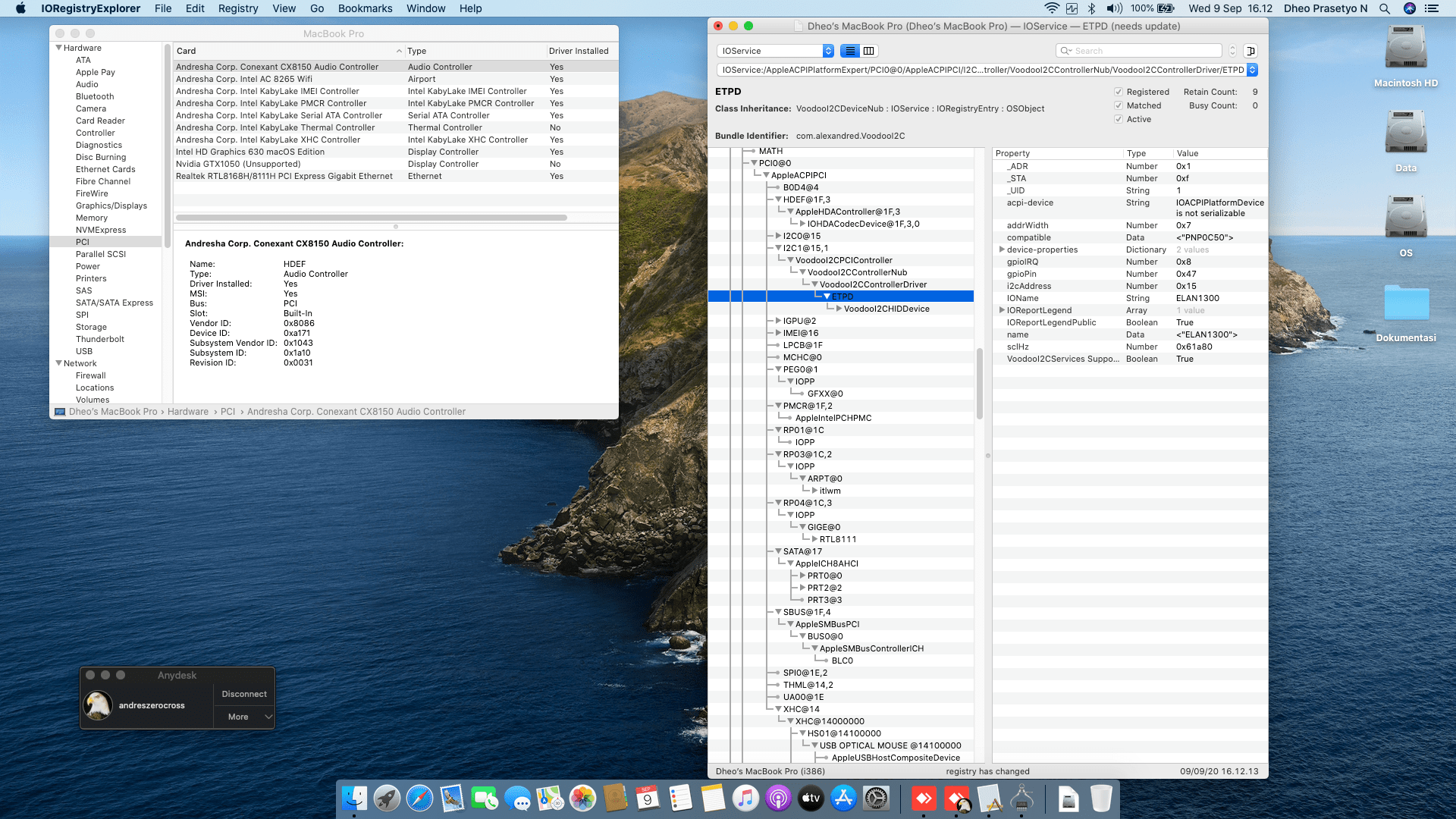Open Messages from the Dock
This screenshot has width=1456, height=819.
point(517,798)
